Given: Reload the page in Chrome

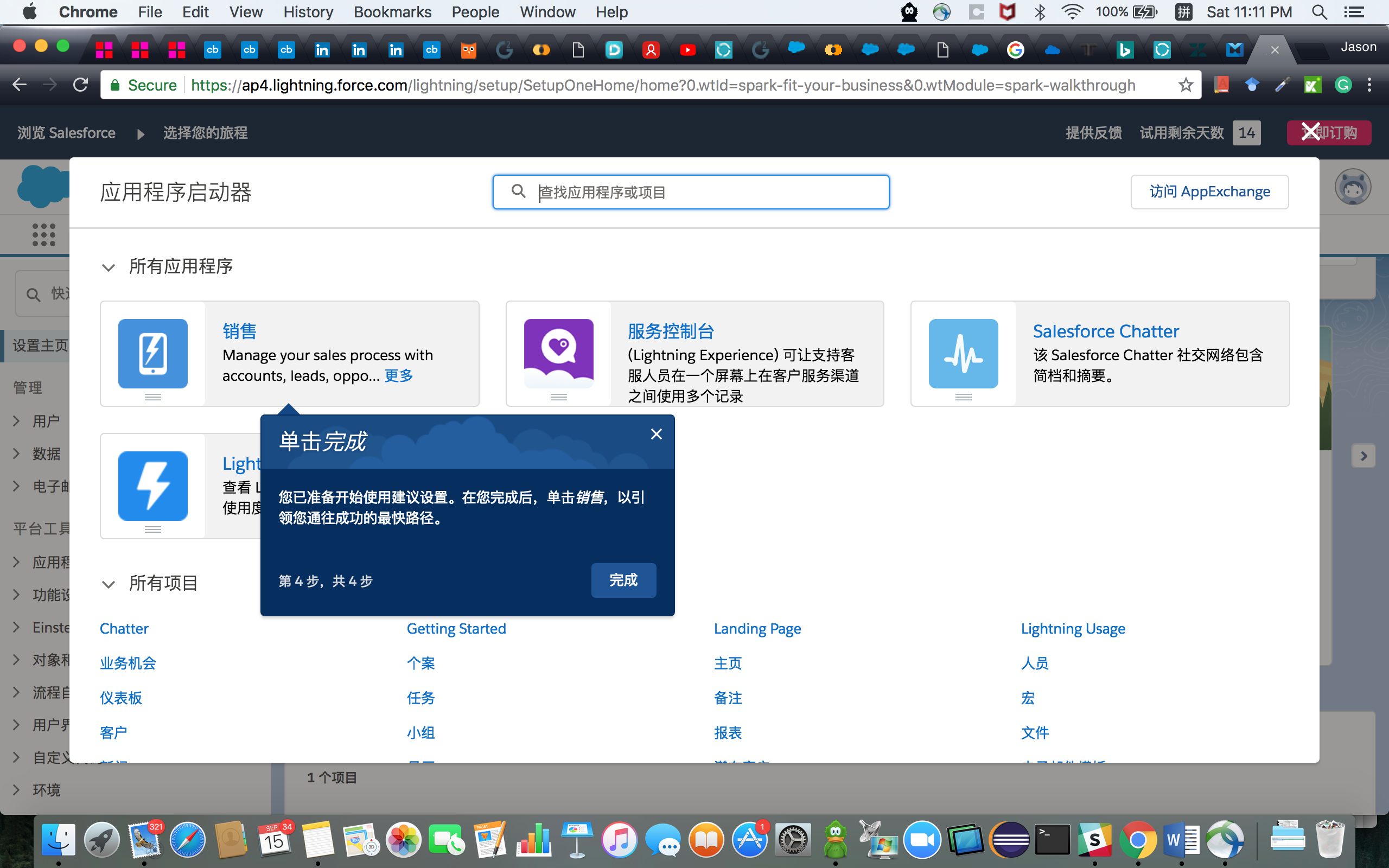Looking at the screenshot, I should 80,85.
